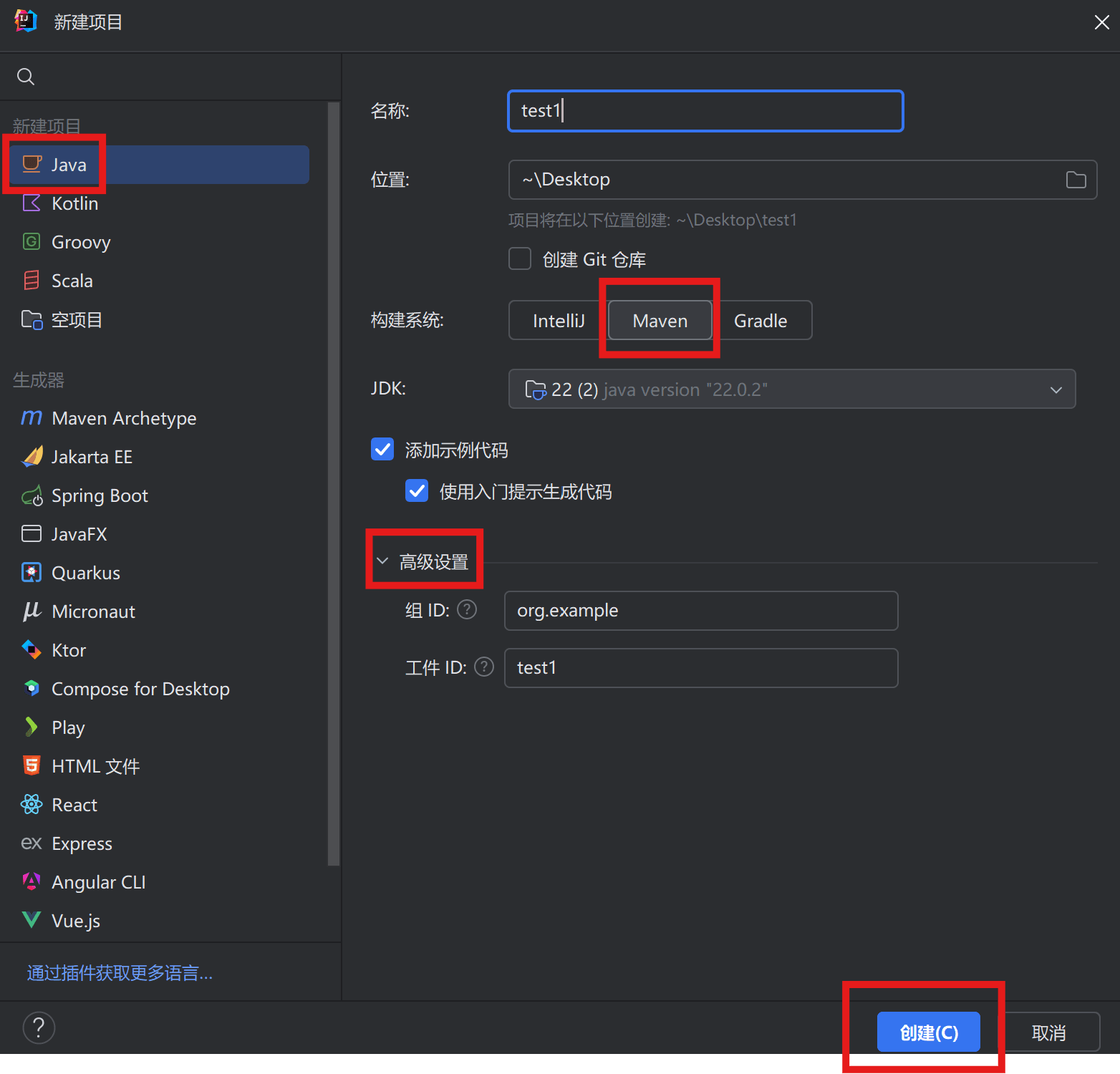Choose the HTML5 file icon
The width and height of the screenshot is (1120, 1074).
(32, 765)
